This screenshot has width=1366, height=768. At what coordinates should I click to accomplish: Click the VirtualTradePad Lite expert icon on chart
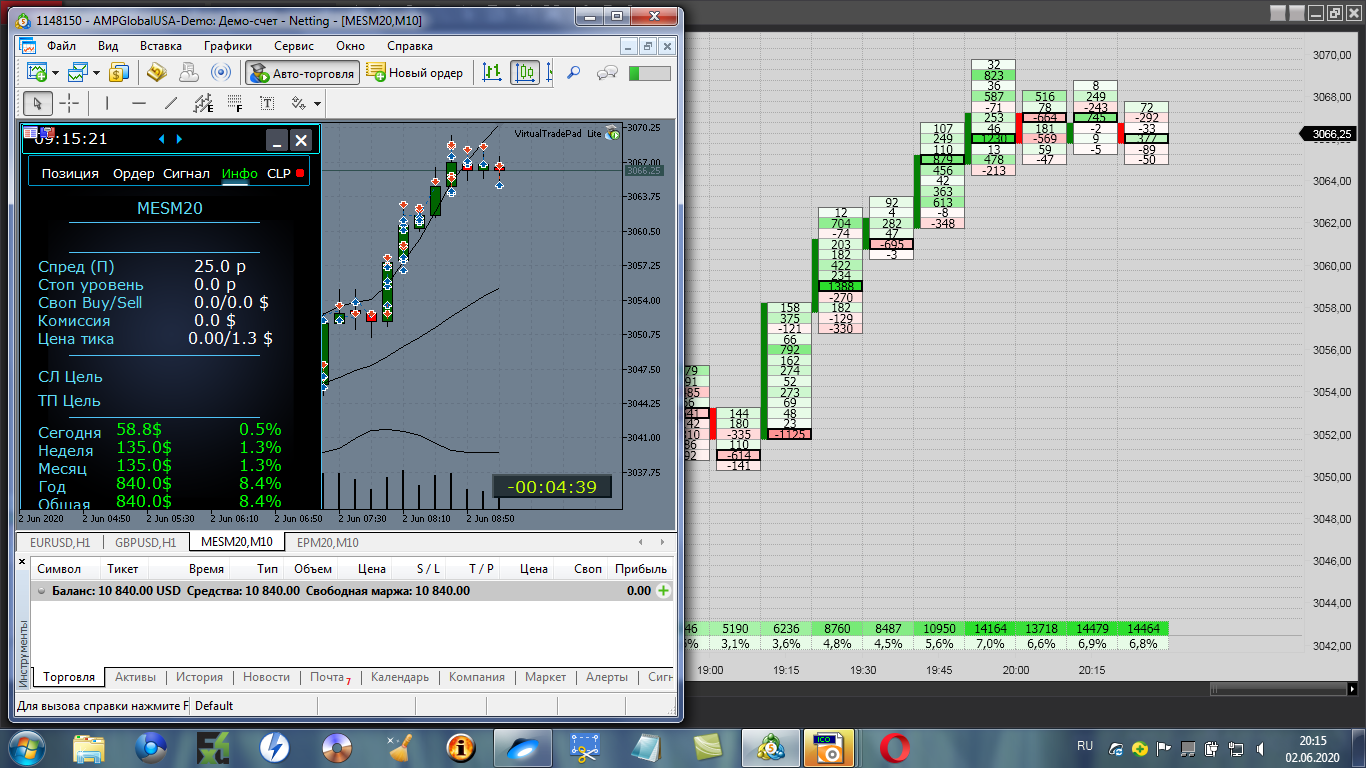pyautogui.click(x=612, y=133)
